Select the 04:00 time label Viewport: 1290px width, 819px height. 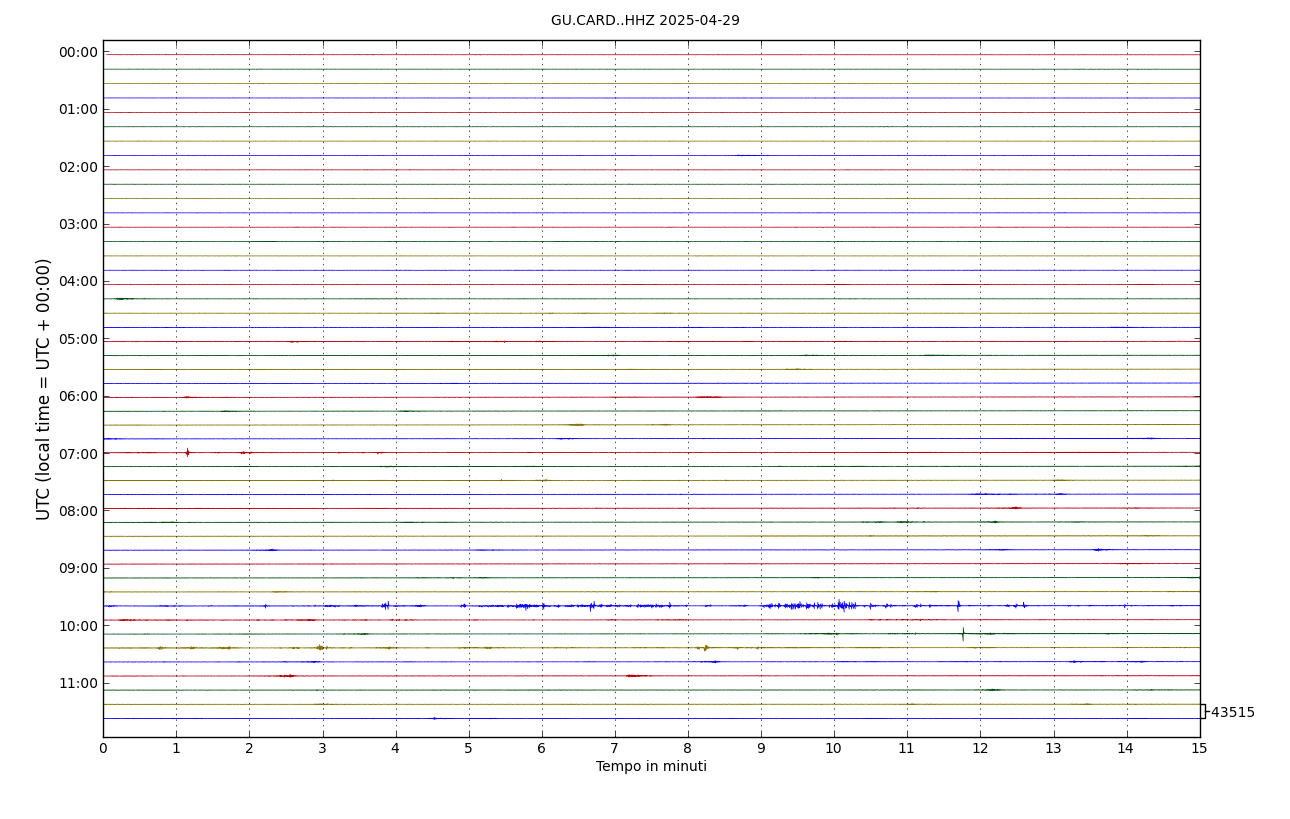click(x=79, y=282)
